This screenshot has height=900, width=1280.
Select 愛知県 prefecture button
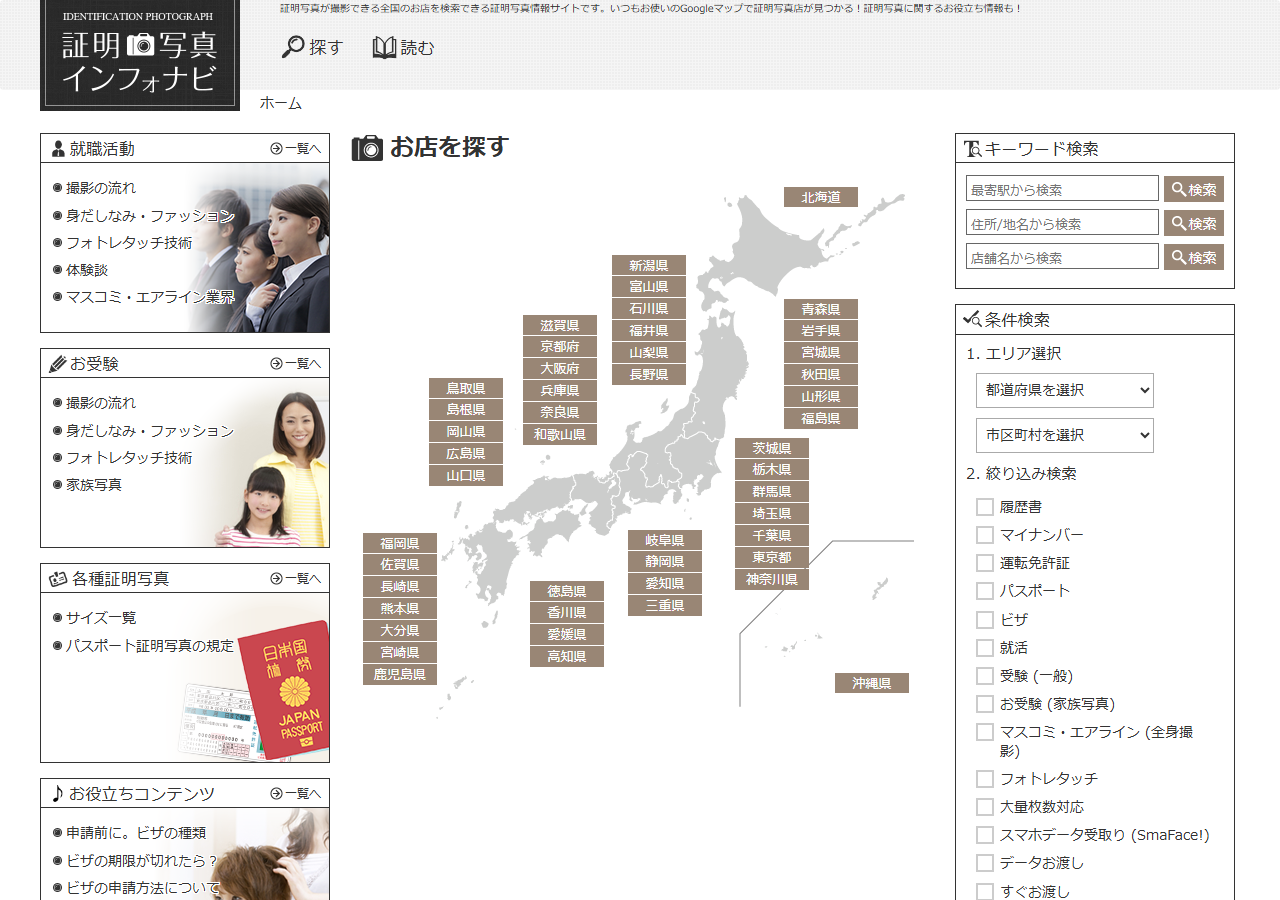(665, 583)
